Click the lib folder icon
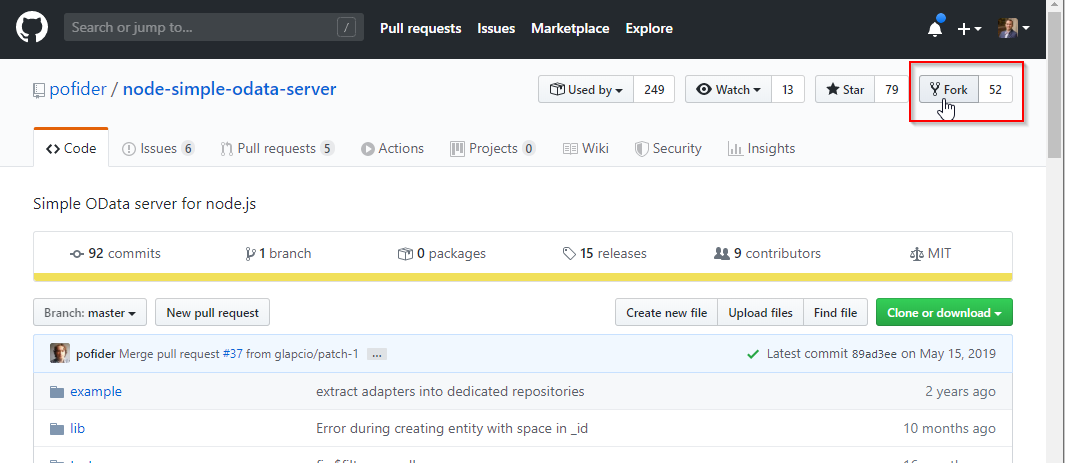The width and height of the screenshot is (1065, 463). tap(56, 428)
